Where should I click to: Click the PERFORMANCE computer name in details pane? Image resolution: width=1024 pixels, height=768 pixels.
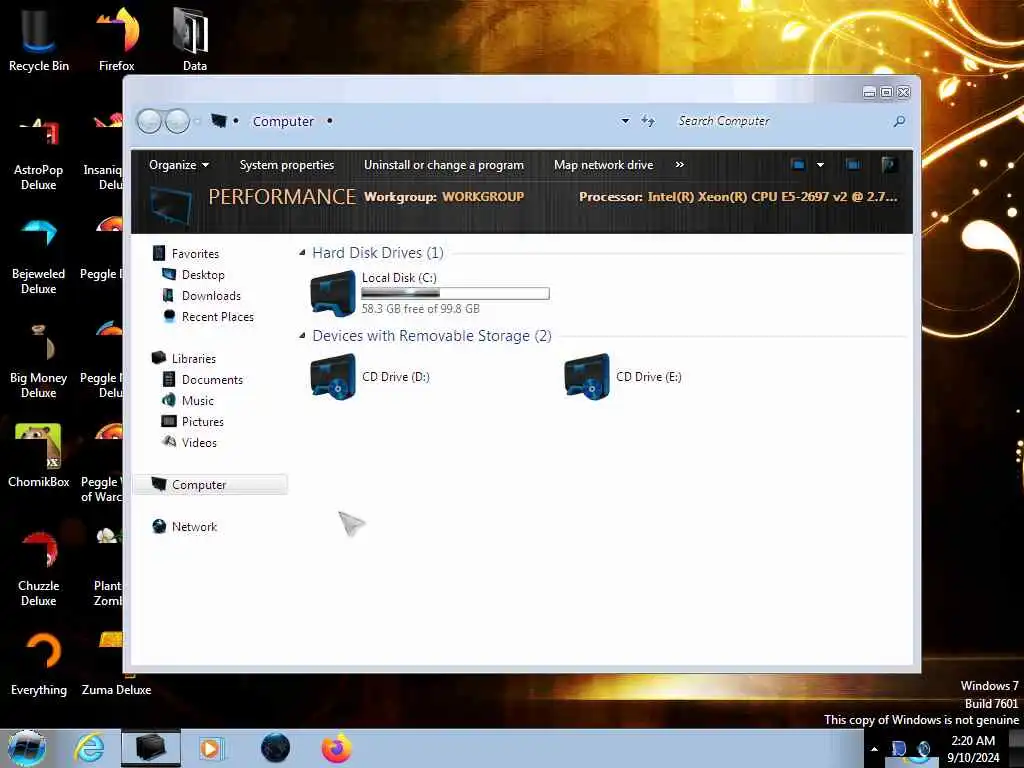[x=282, y=197]
